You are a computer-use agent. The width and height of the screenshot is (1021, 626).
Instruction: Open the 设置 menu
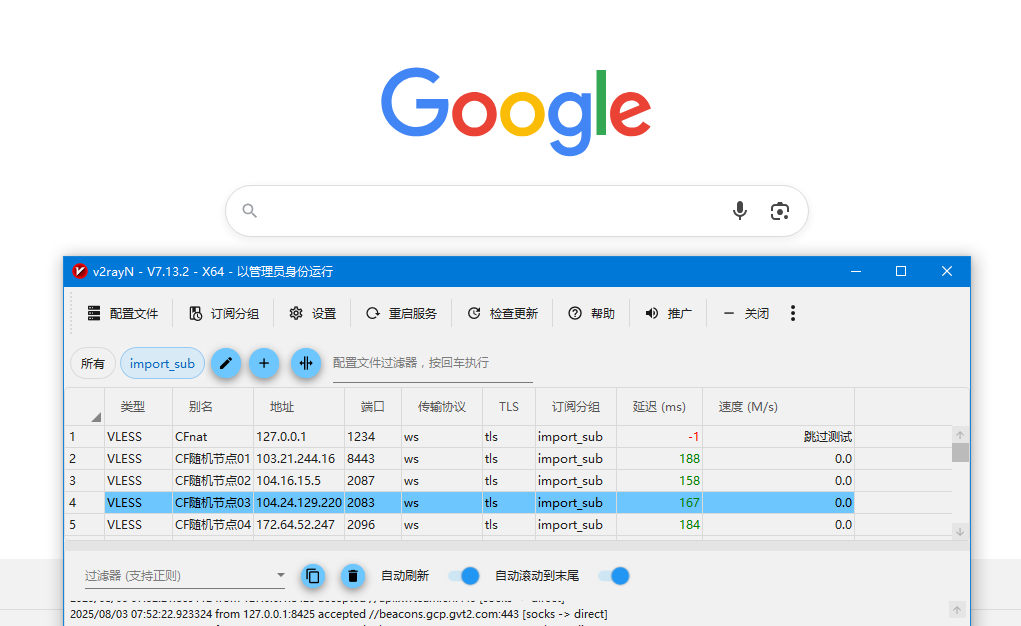point(313,313)
